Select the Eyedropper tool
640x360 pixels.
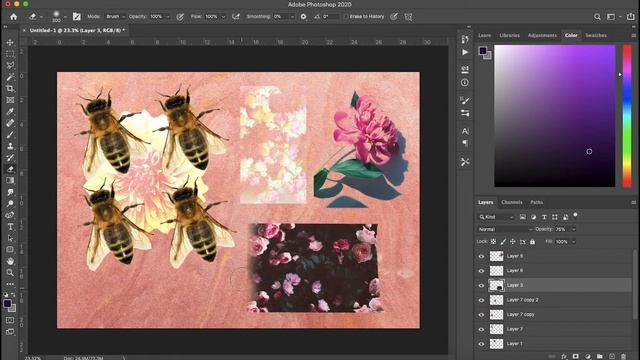[x=10, y=111]
